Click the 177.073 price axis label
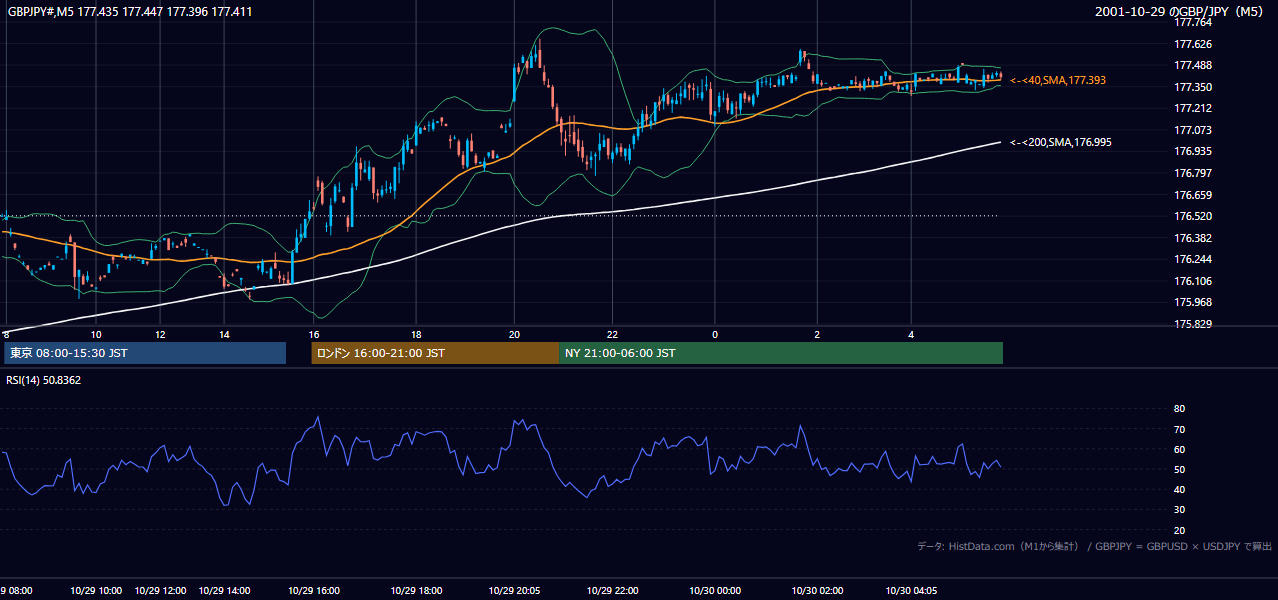Viewport: 1278px width, 600px height. click(x=1192, y=130)
